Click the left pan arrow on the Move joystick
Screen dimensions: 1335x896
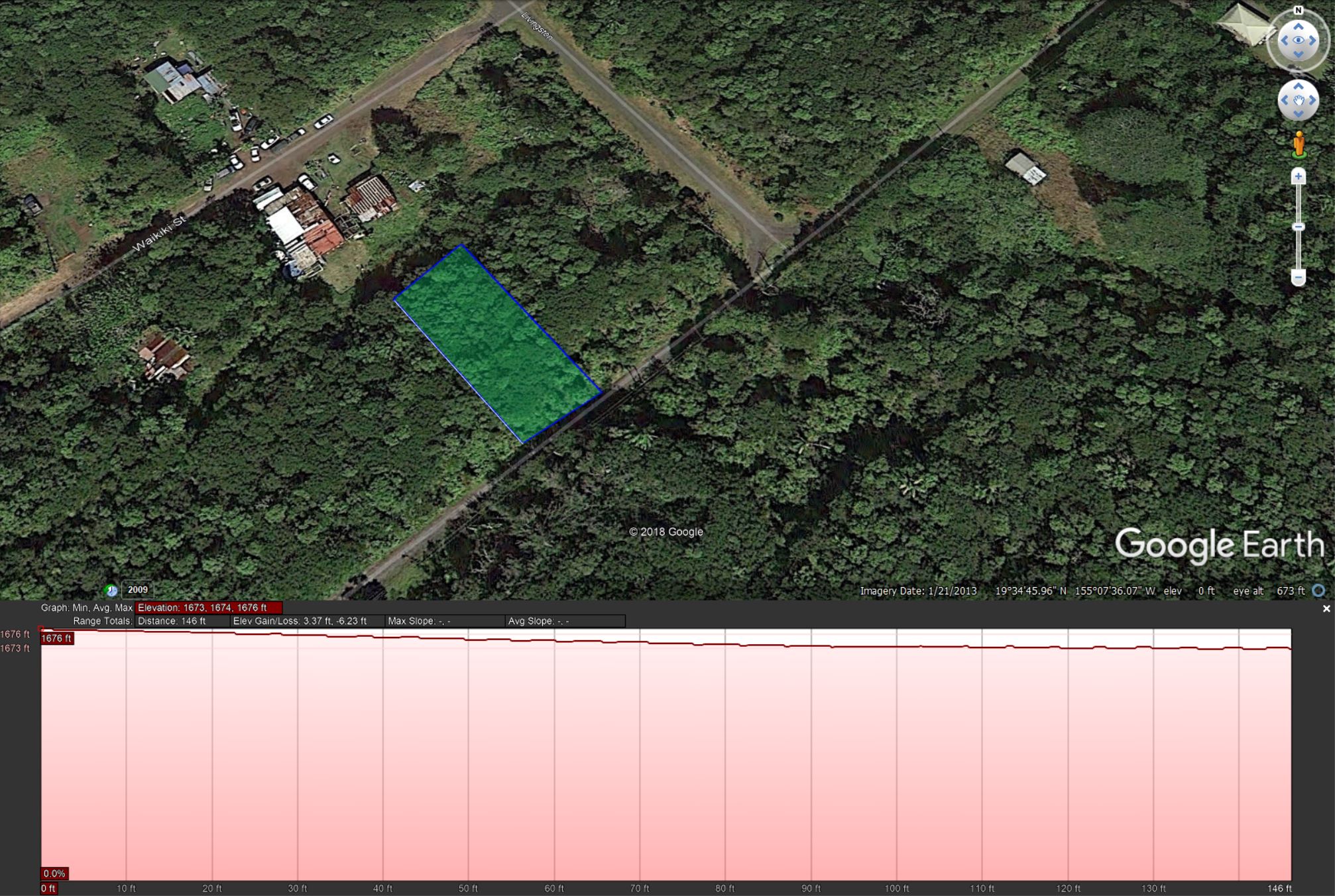click(x=1285, y=100)
